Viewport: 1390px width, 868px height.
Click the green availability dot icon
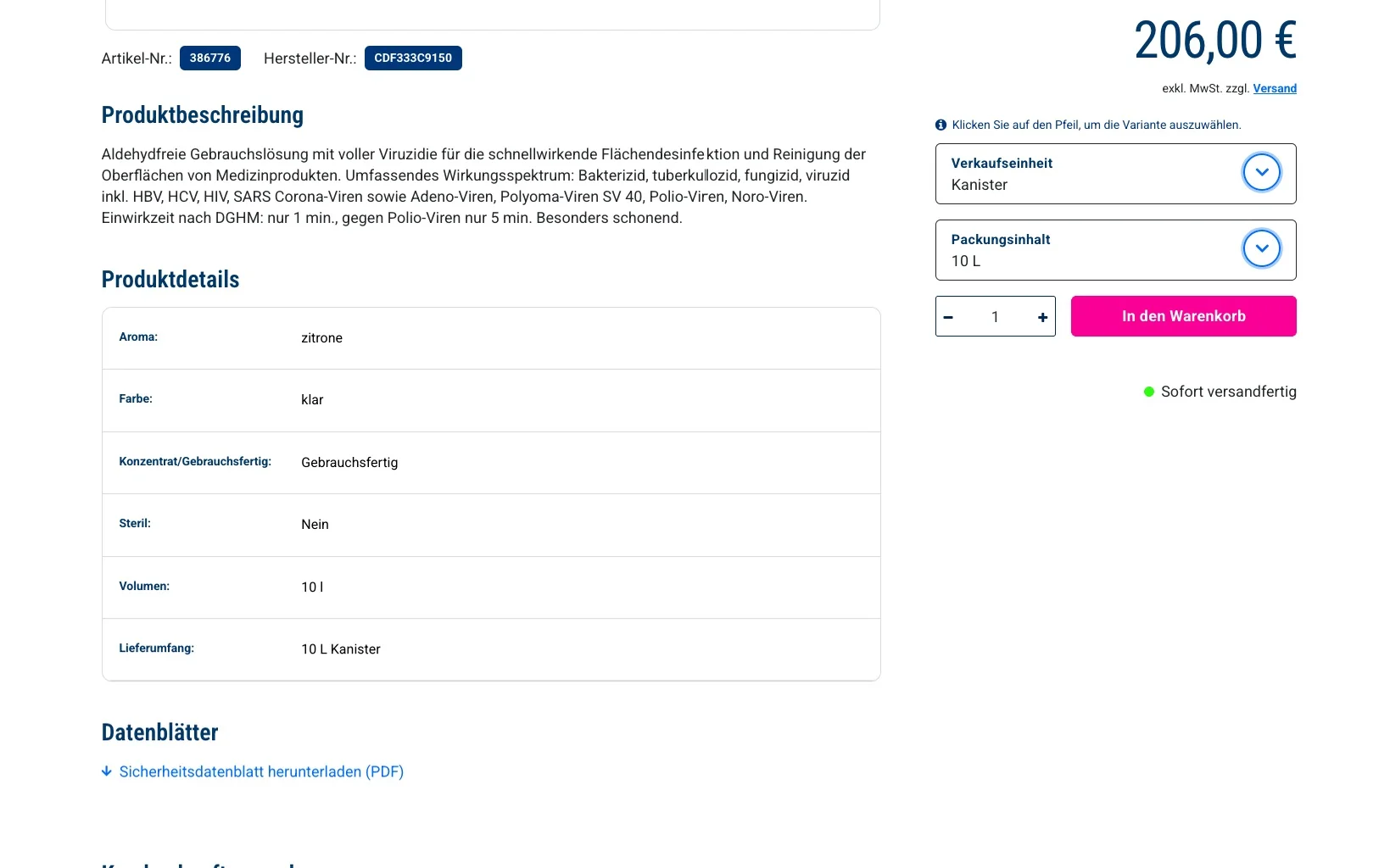coord(1149,392)
